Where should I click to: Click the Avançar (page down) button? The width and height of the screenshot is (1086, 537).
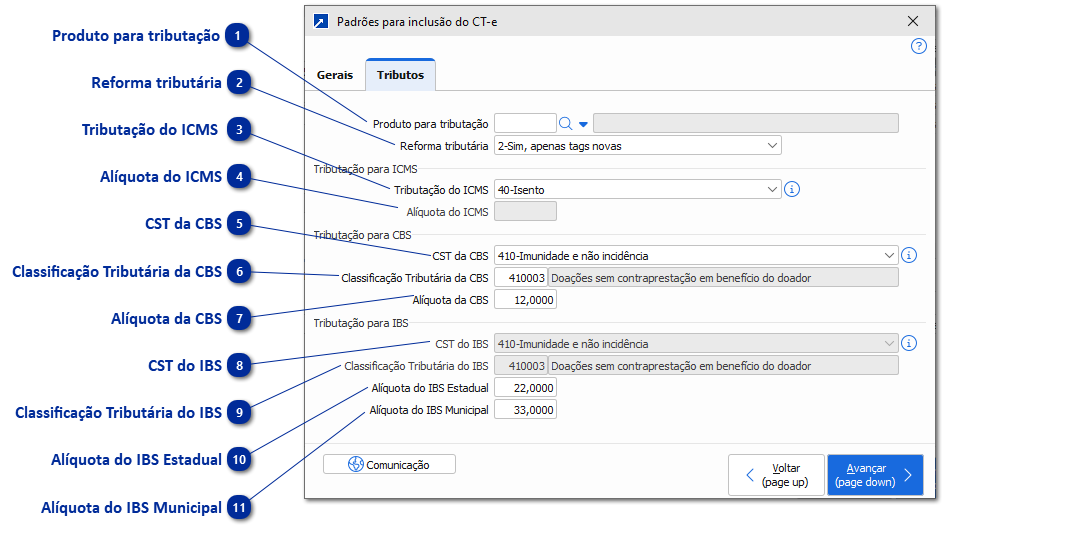click(875, 475)
